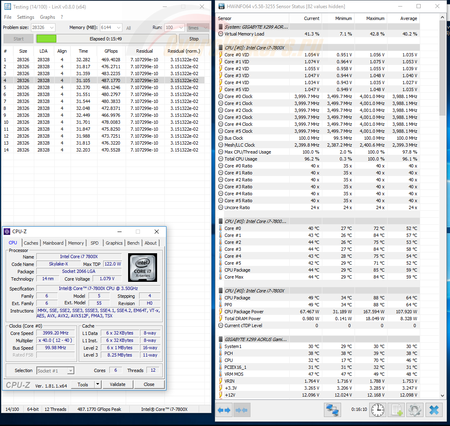Open the Run count dropdown in LinX
Viewport: 450px width, 426px height.
(181, 28)
